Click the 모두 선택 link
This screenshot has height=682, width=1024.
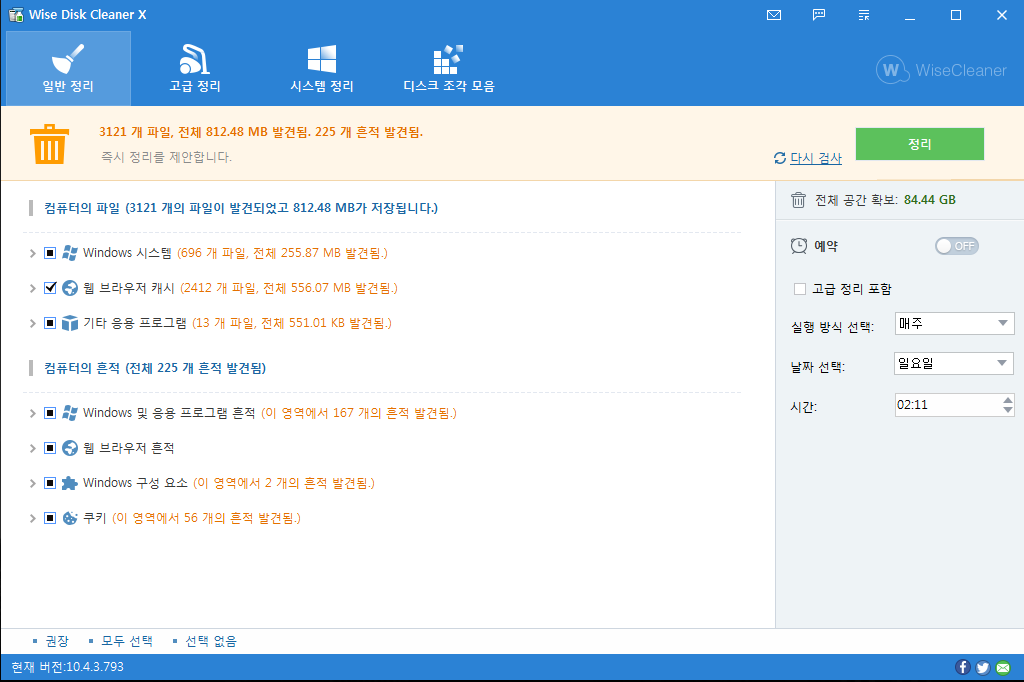(x=127, y=641)
